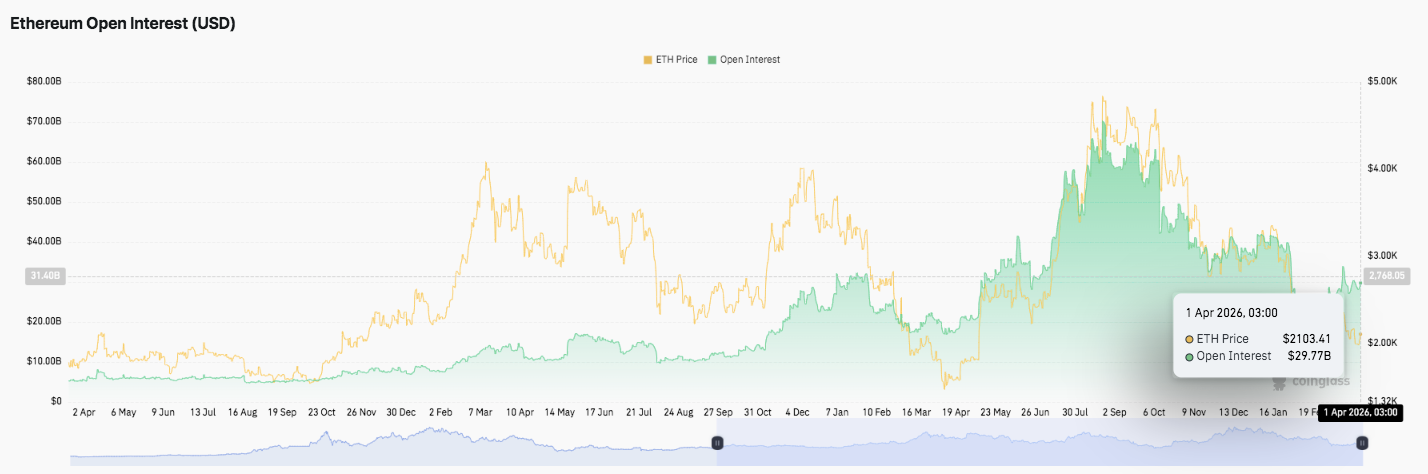
Task: Click the Ethereum Open Interest (USD) title
Action: (123, 23)
